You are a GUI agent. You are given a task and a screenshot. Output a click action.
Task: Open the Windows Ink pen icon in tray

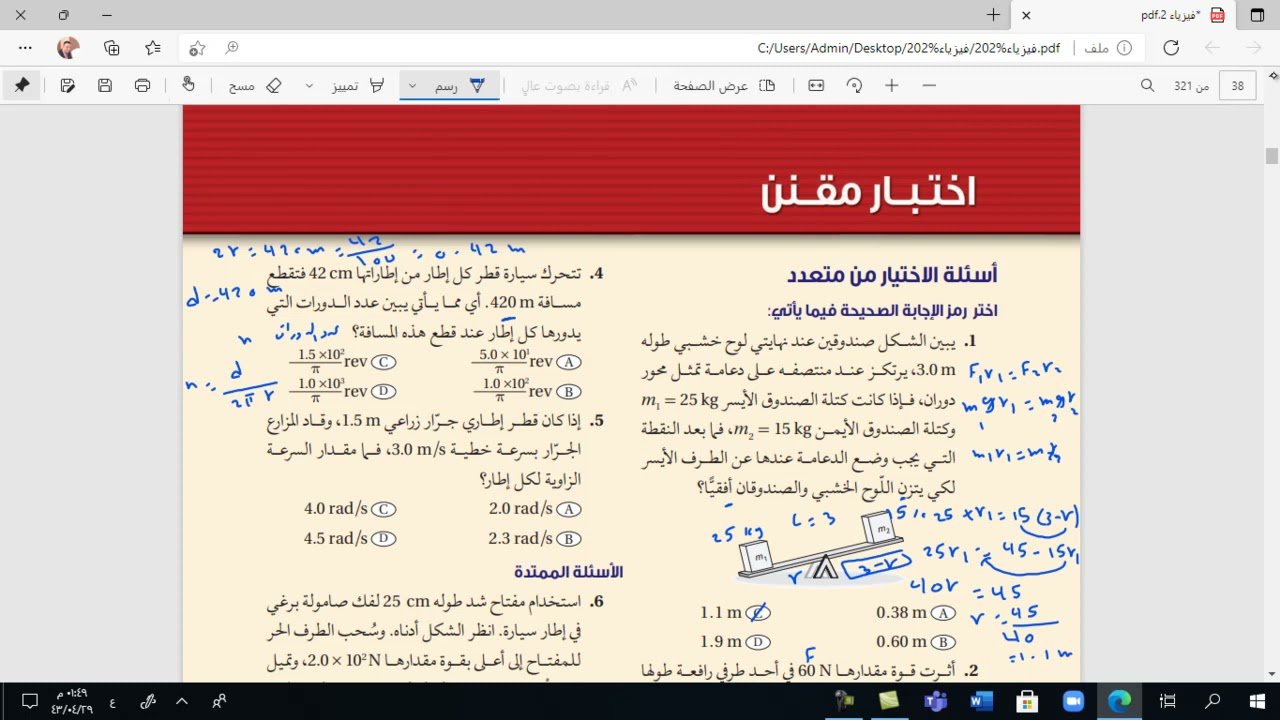point(148,701)
